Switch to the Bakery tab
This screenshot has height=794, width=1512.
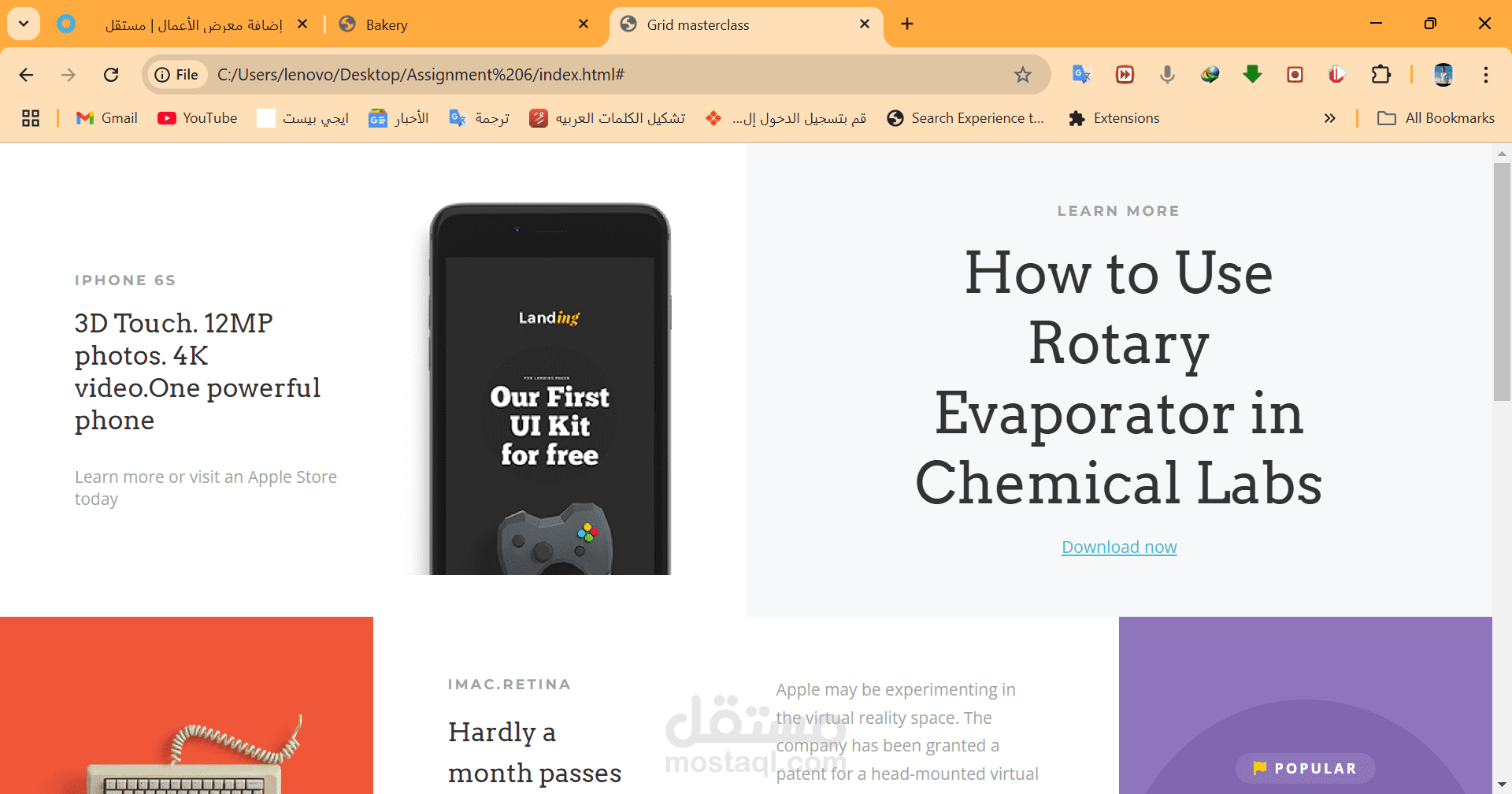pyautogui.click(x=465, y=24)
